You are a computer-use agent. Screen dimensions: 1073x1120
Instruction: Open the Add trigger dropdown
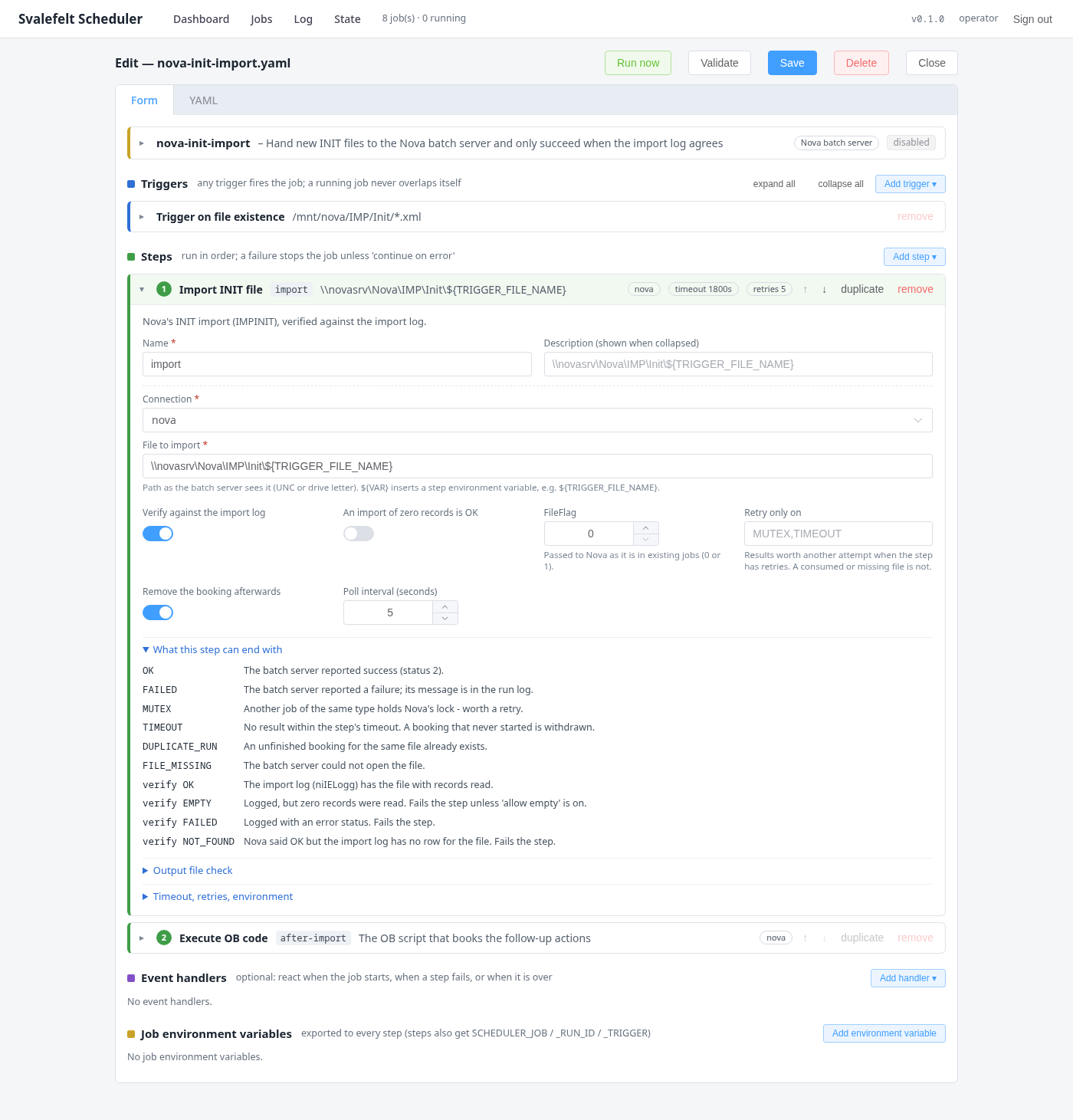point(911,184)
